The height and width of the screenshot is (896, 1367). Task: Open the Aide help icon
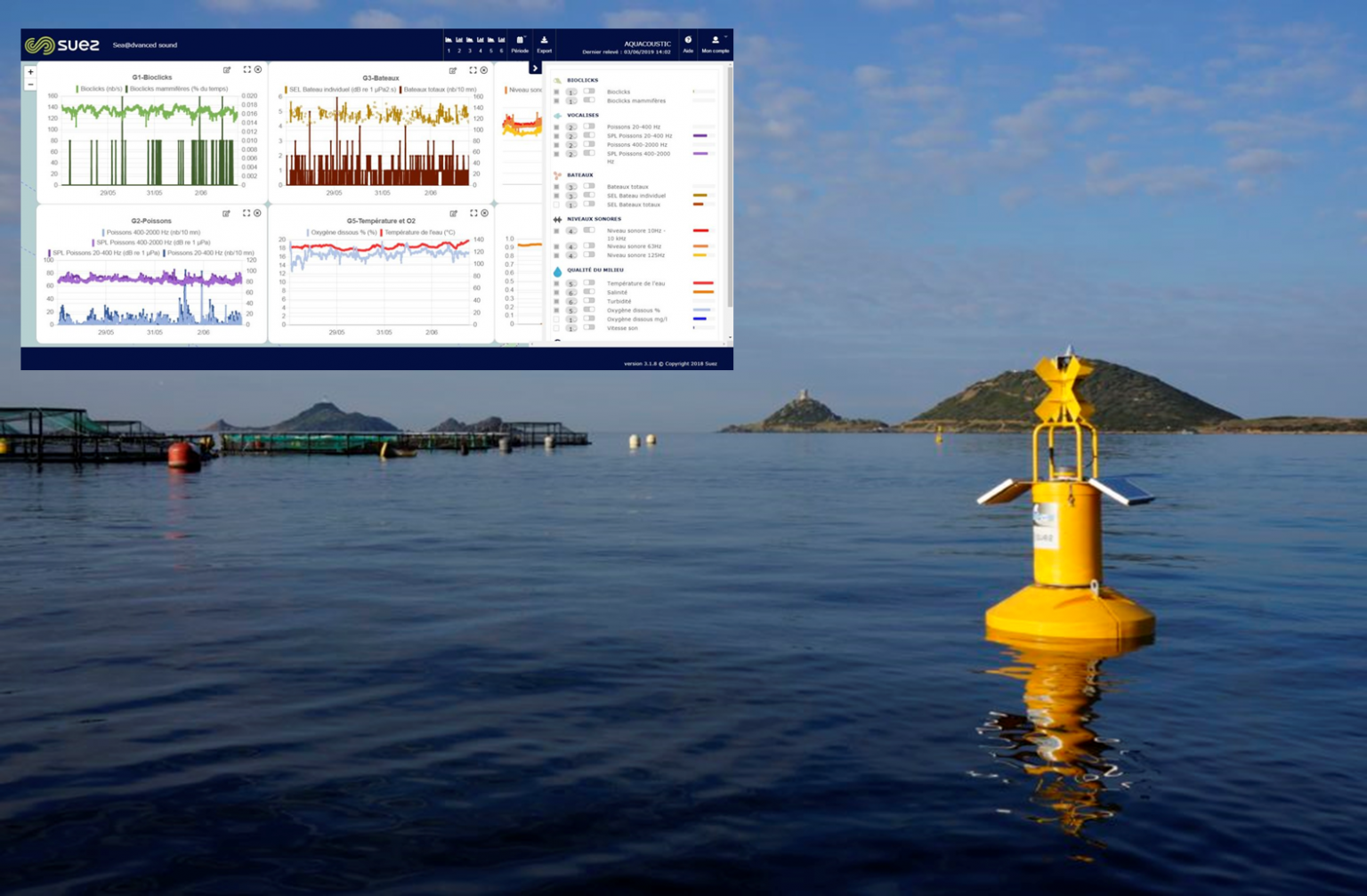688,41
